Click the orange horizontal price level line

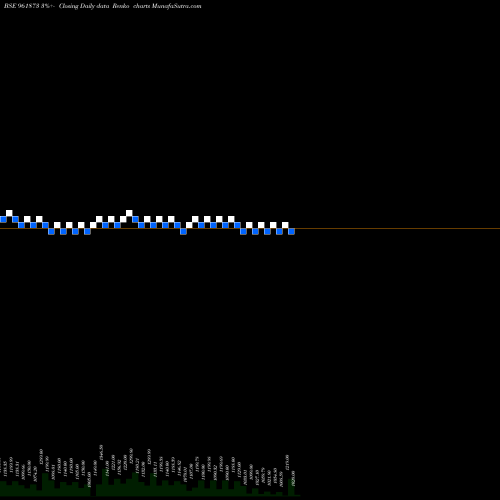click(250, 228)
